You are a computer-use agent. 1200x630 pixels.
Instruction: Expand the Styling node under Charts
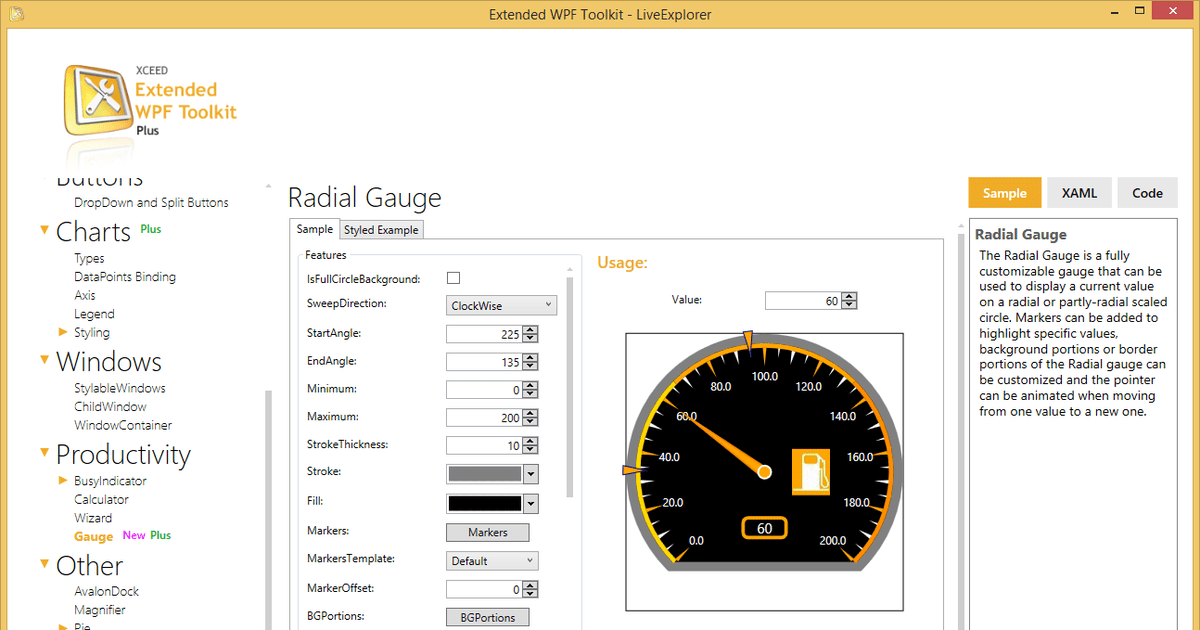pyautogui.click(x=63, y=332)
